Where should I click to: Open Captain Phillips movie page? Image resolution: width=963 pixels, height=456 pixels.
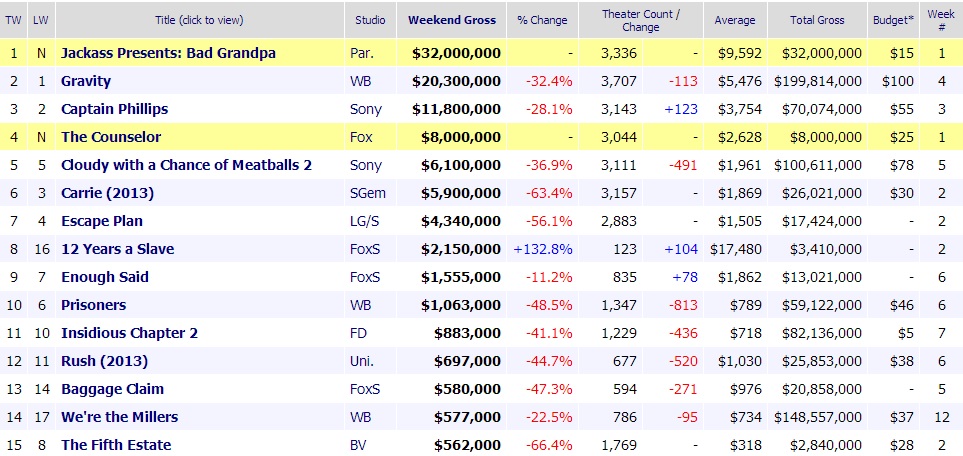[114, 109]
